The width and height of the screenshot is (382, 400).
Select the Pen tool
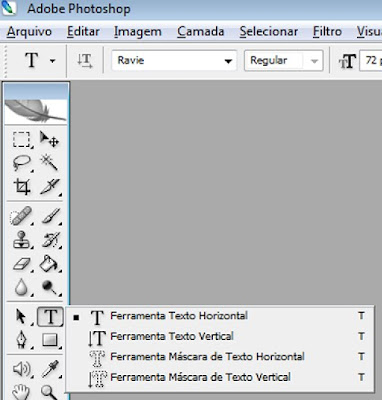tap(21, 339)
